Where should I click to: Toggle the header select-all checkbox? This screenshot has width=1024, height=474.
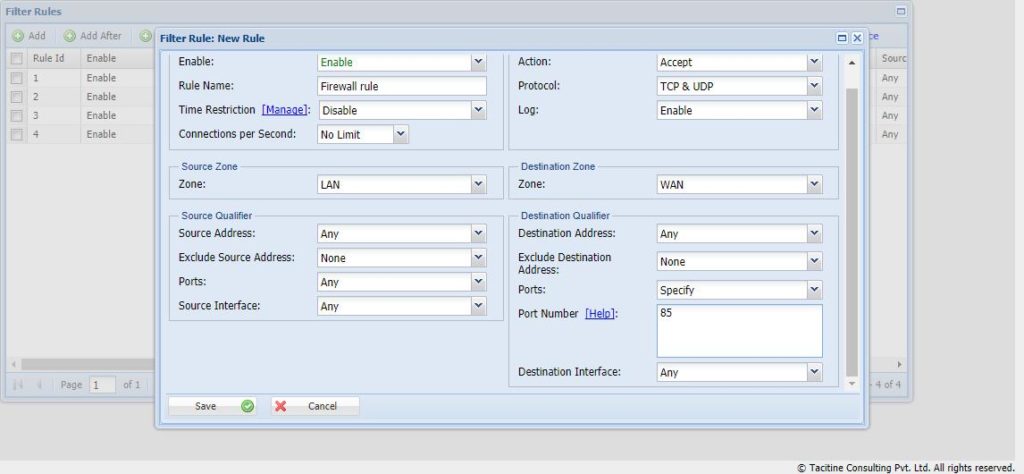[16, 59]
